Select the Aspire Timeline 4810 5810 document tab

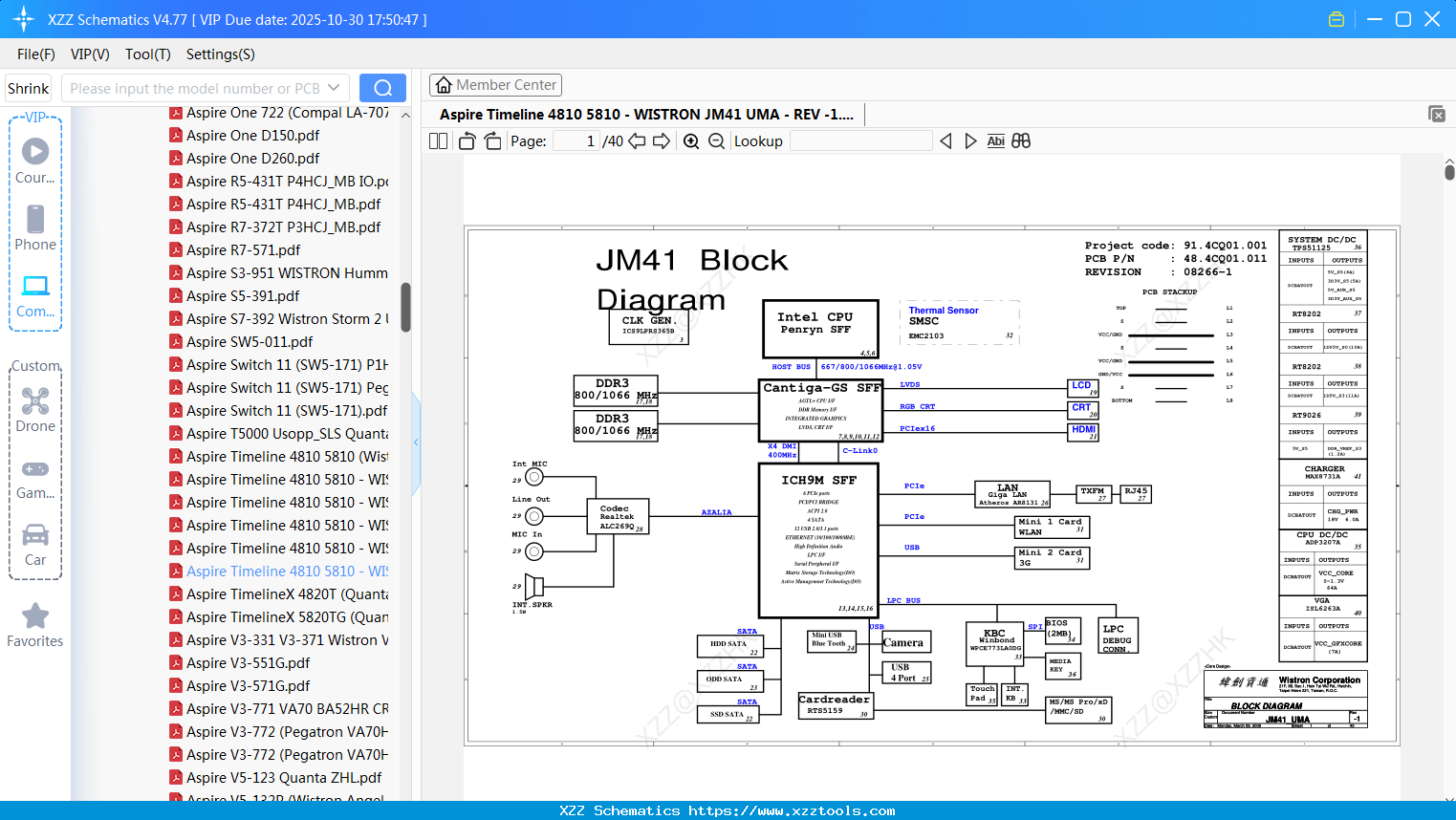click(646, 115)
